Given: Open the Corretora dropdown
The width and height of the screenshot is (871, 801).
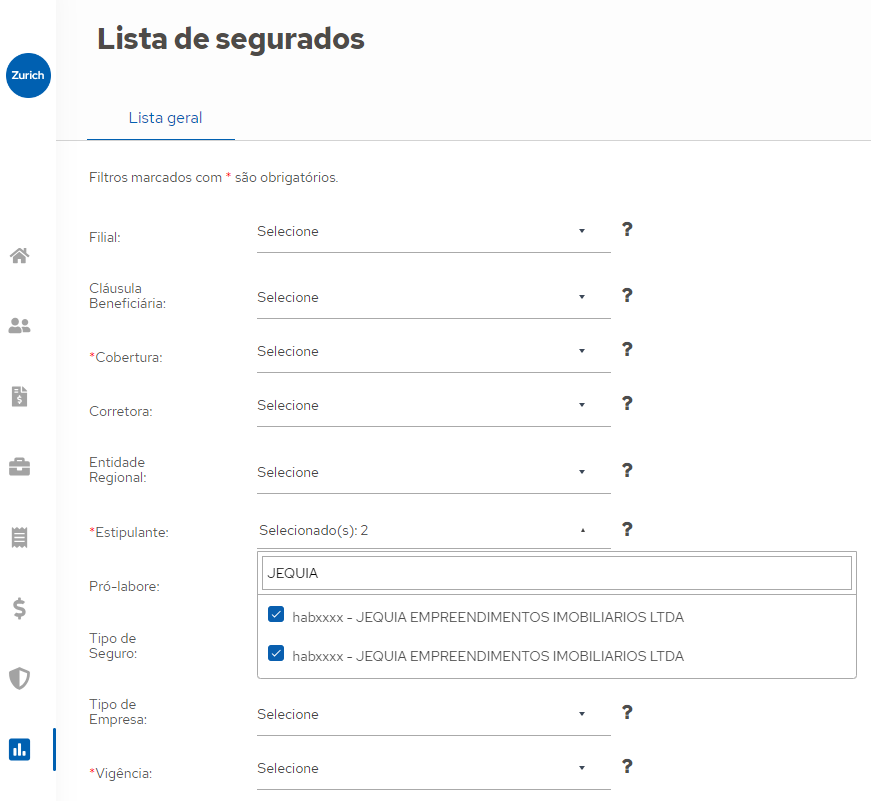Looking at the screenshot, I should pyautogui.click(x=433, y=405).
